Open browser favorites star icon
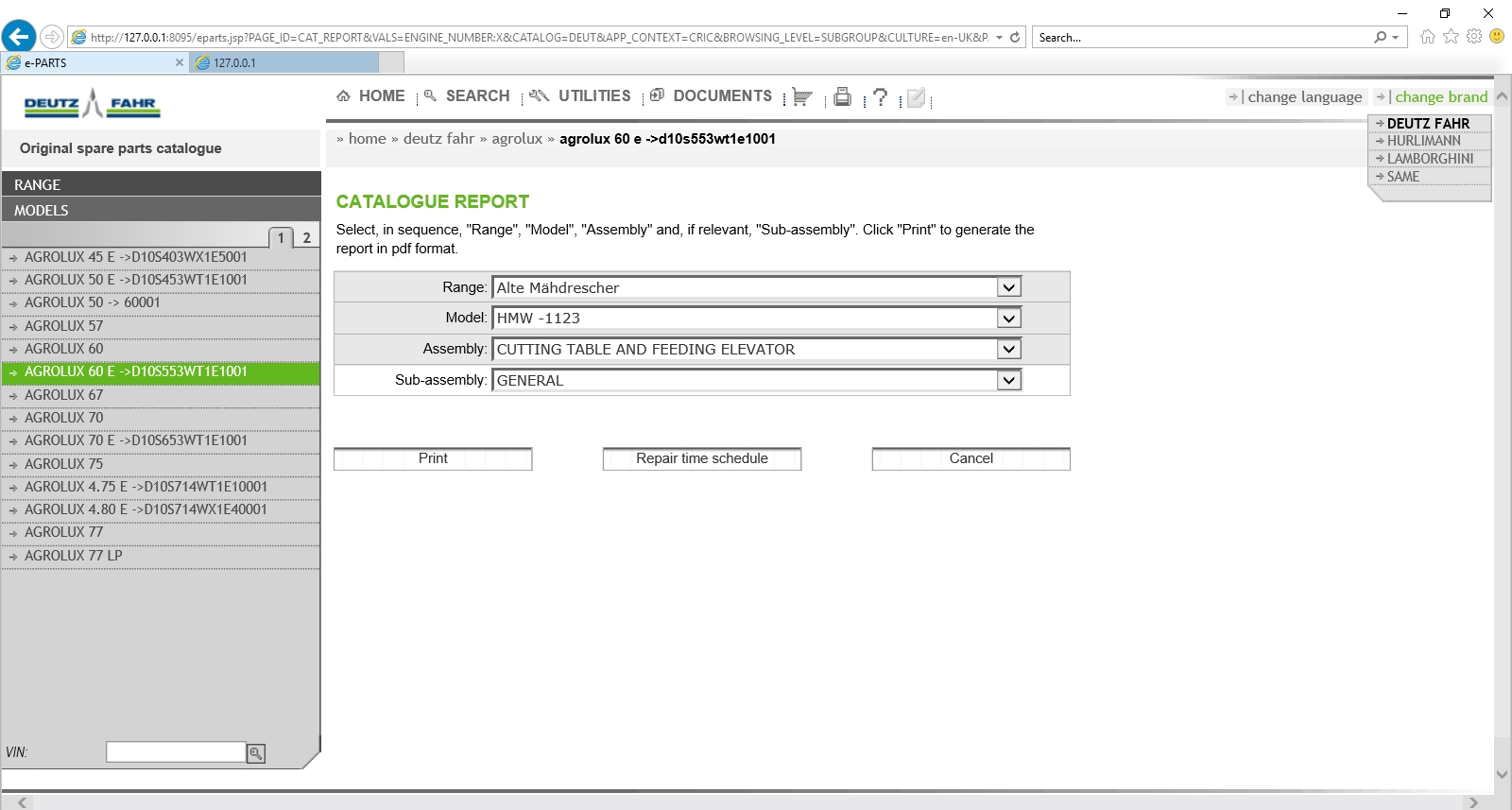This screenshot has width=1512, height=810. pyautogui.click(x=1451, y=36)
